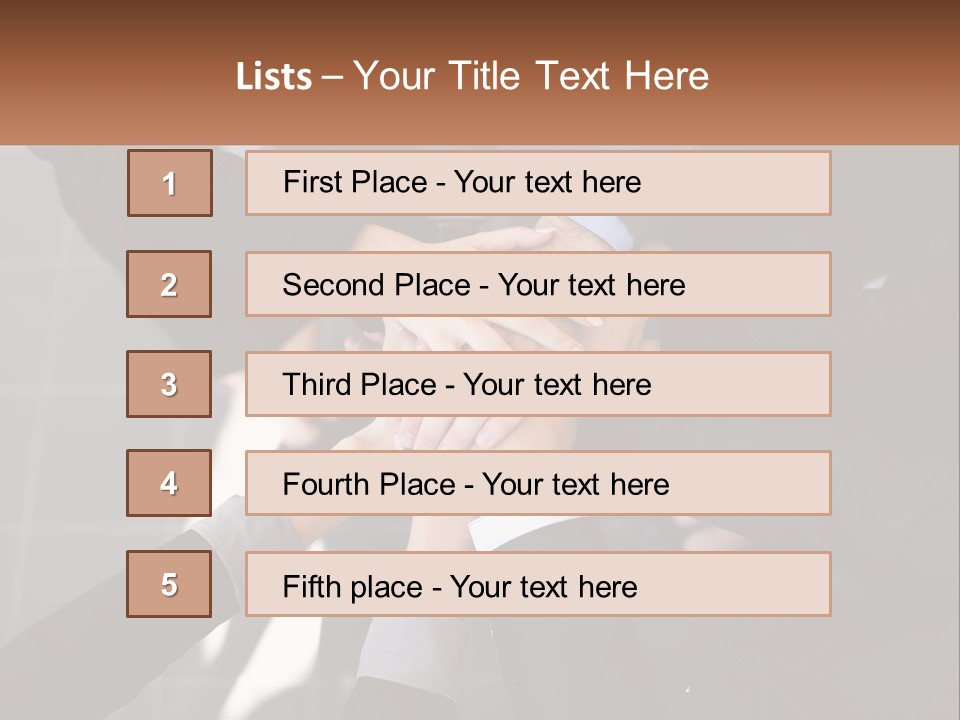
Task: Click 'Your text here' in Fifth place row
Action: [543, 586]
